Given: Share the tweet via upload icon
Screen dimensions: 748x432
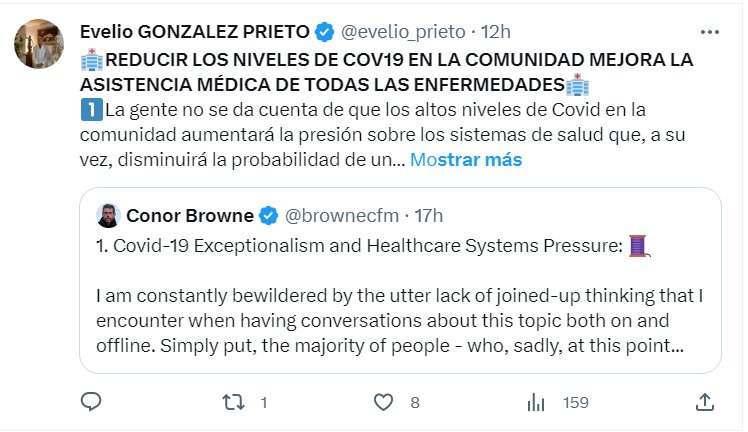Looking at the screenshot, I should tap(704, 402).
